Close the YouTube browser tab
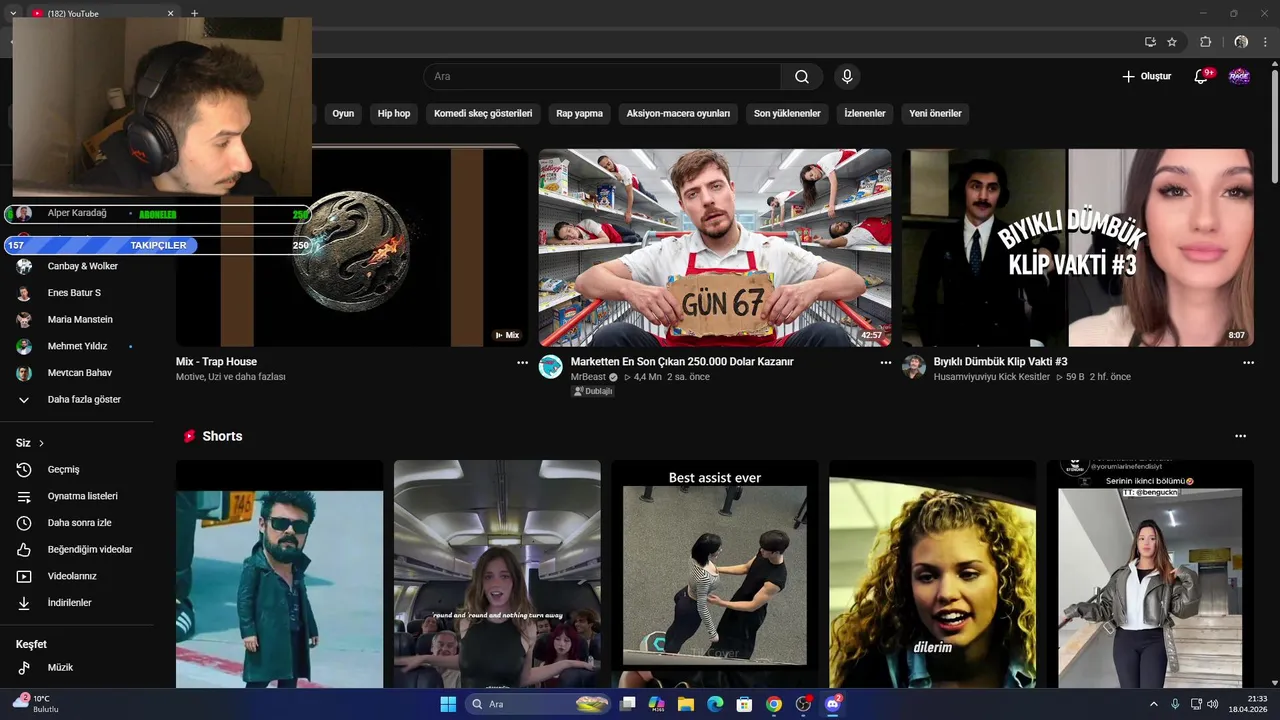This screenshot has width=1280, height=720. coord(170,13)
